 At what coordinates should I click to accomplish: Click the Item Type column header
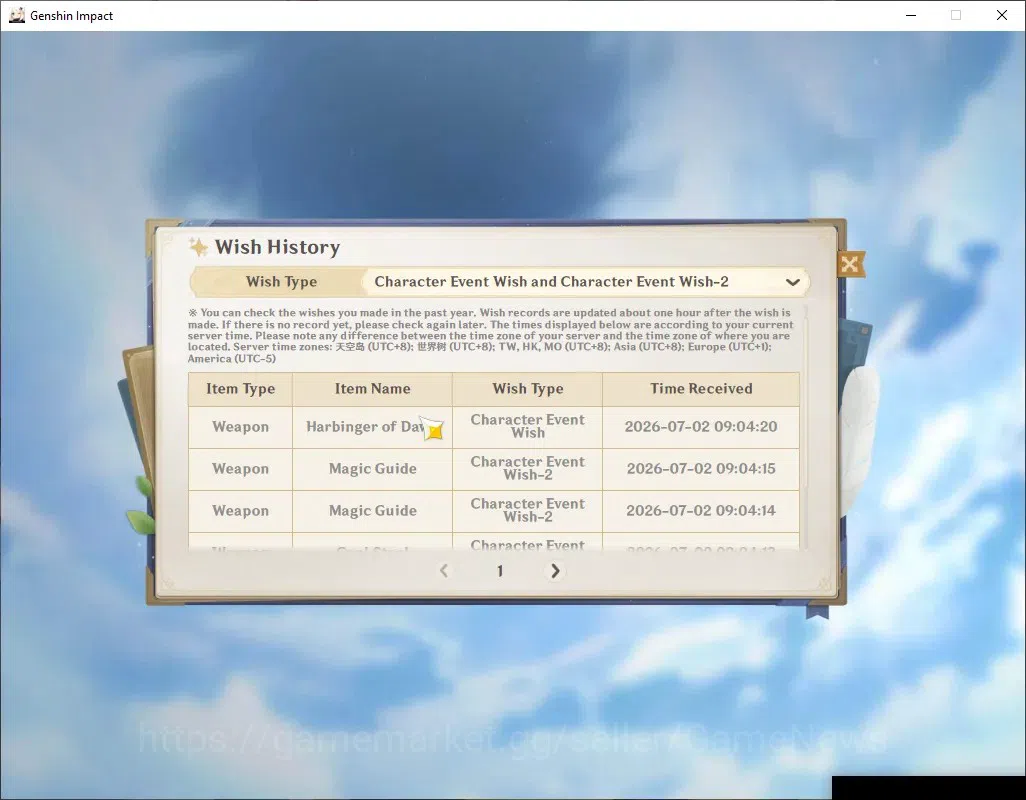[x=240, y=389]
